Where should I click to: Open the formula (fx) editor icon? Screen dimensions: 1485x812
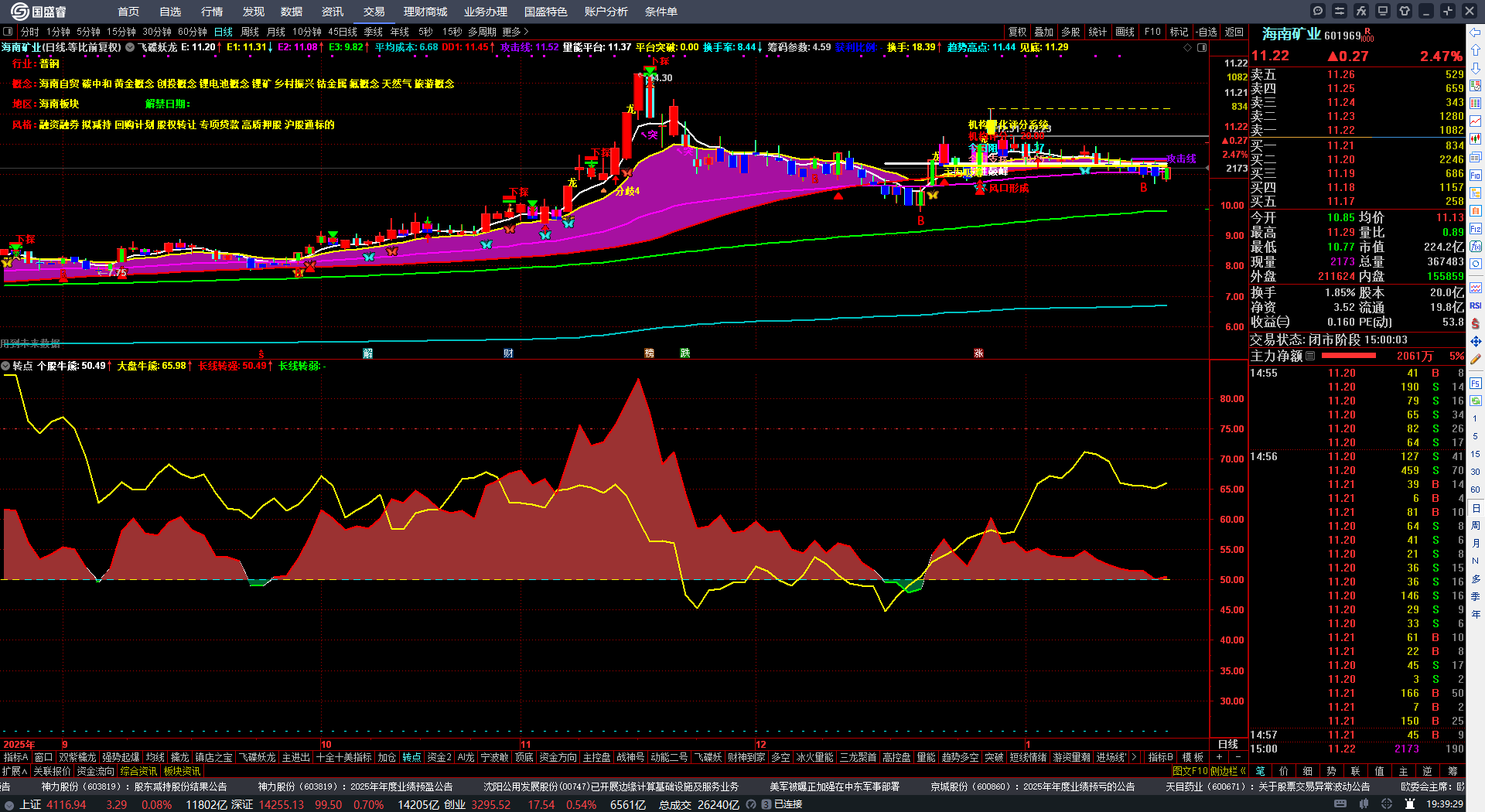pos(1361,11)
